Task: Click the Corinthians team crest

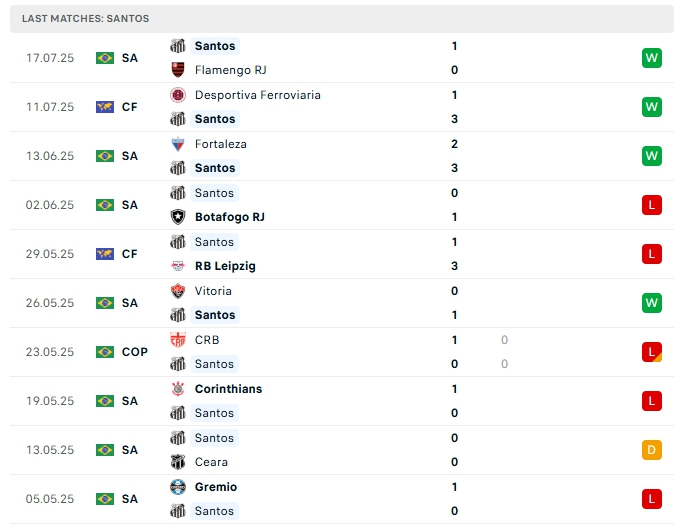Action: pos(178,389)
